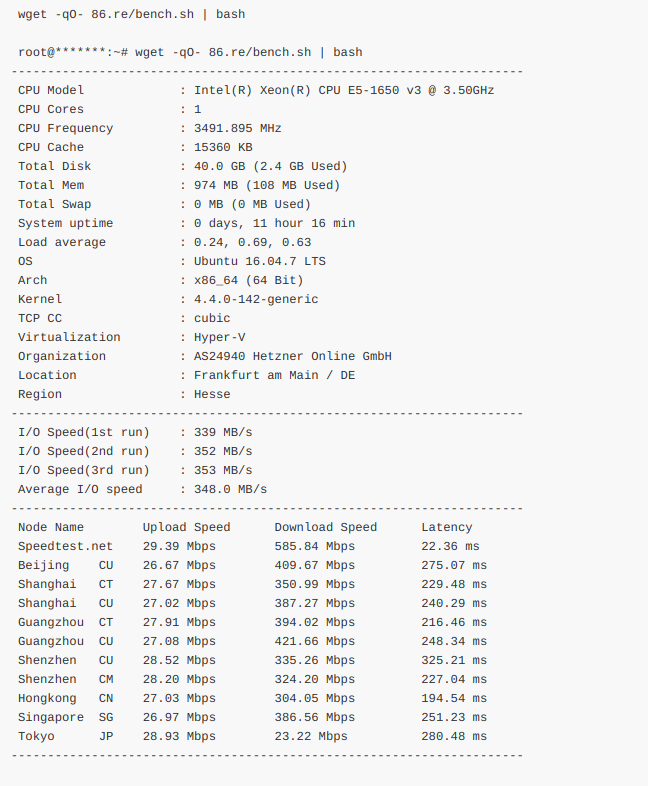Screen dimensions: 648x786
Task: Click the Download Speed column header
Action: [x=326, y=527]
